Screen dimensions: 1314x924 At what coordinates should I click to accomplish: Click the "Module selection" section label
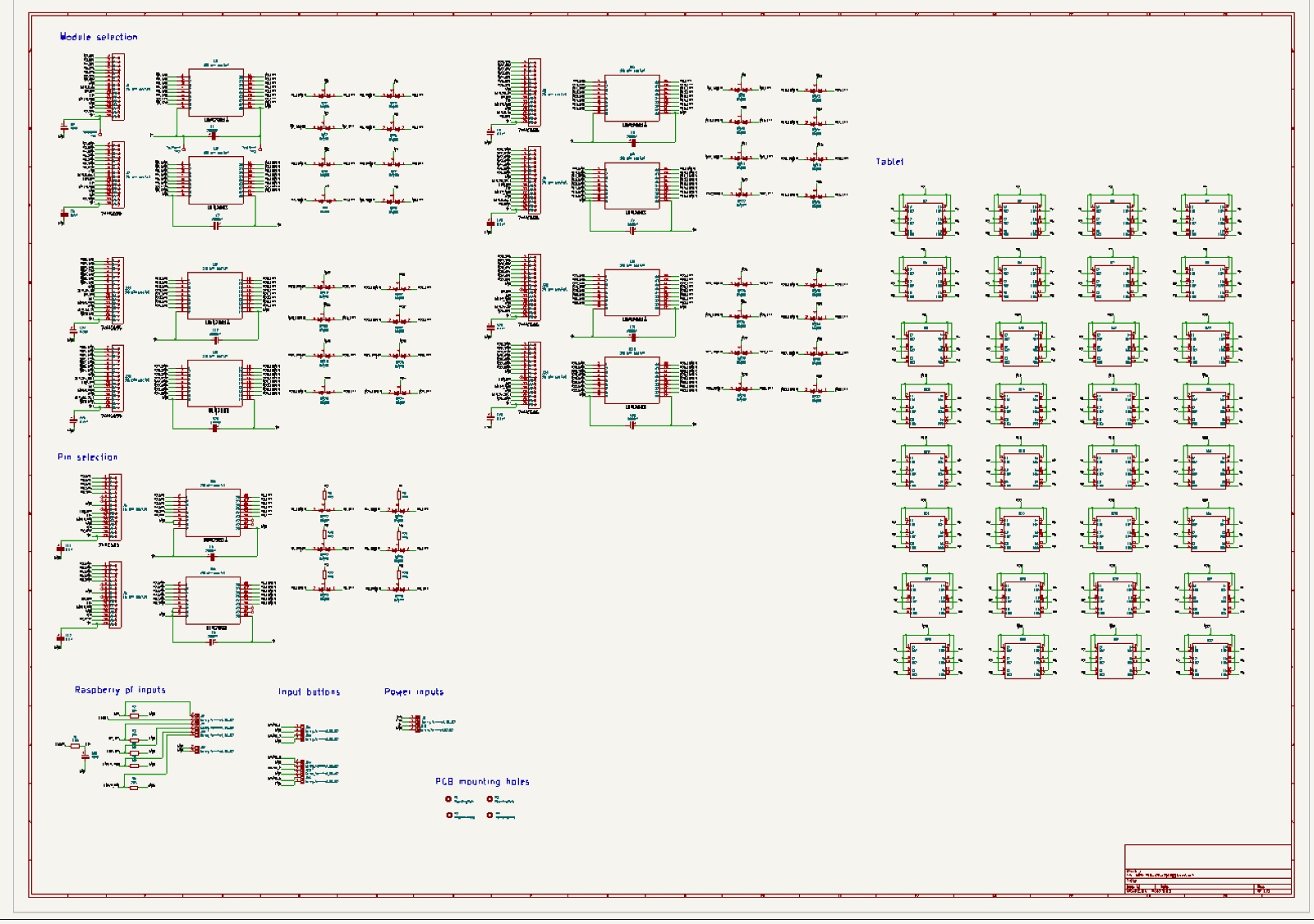(x=99, y=37)
